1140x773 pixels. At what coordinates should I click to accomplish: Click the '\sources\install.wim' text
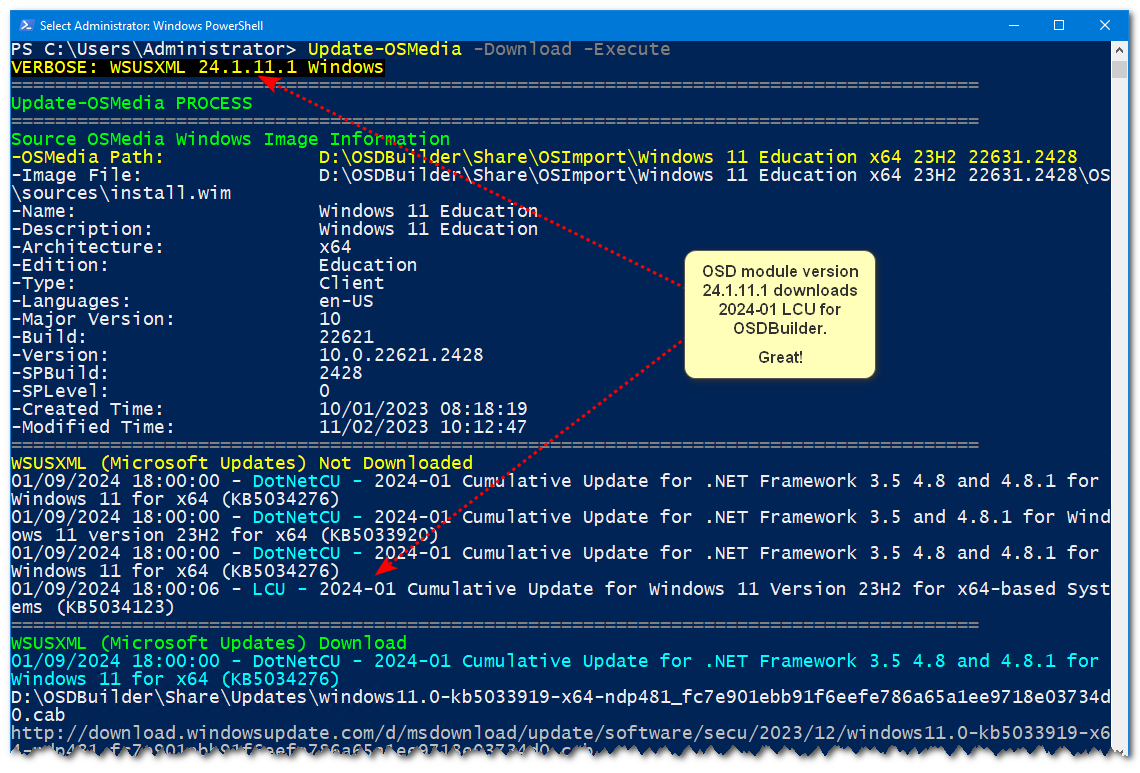(121, 193)
